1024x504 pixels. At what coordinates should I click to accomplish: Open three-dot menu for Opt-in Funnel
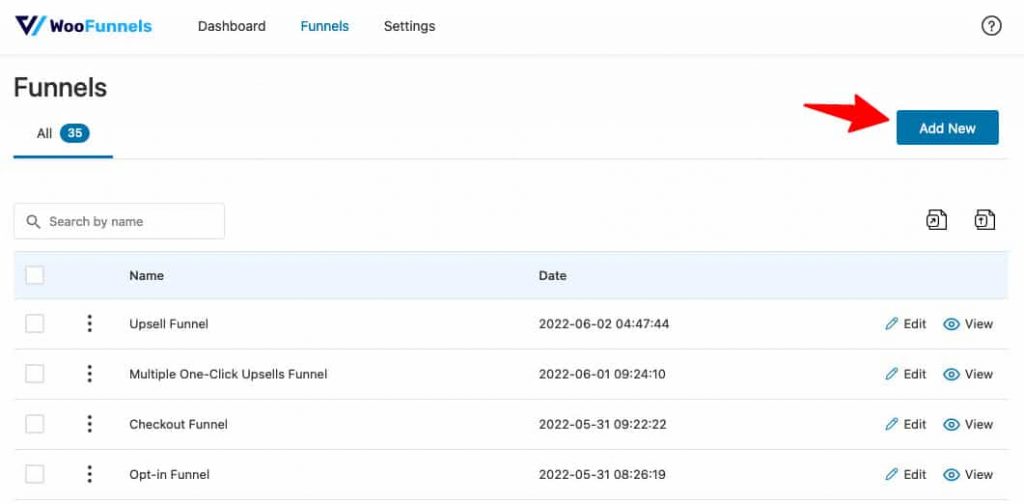coord(89,474)
